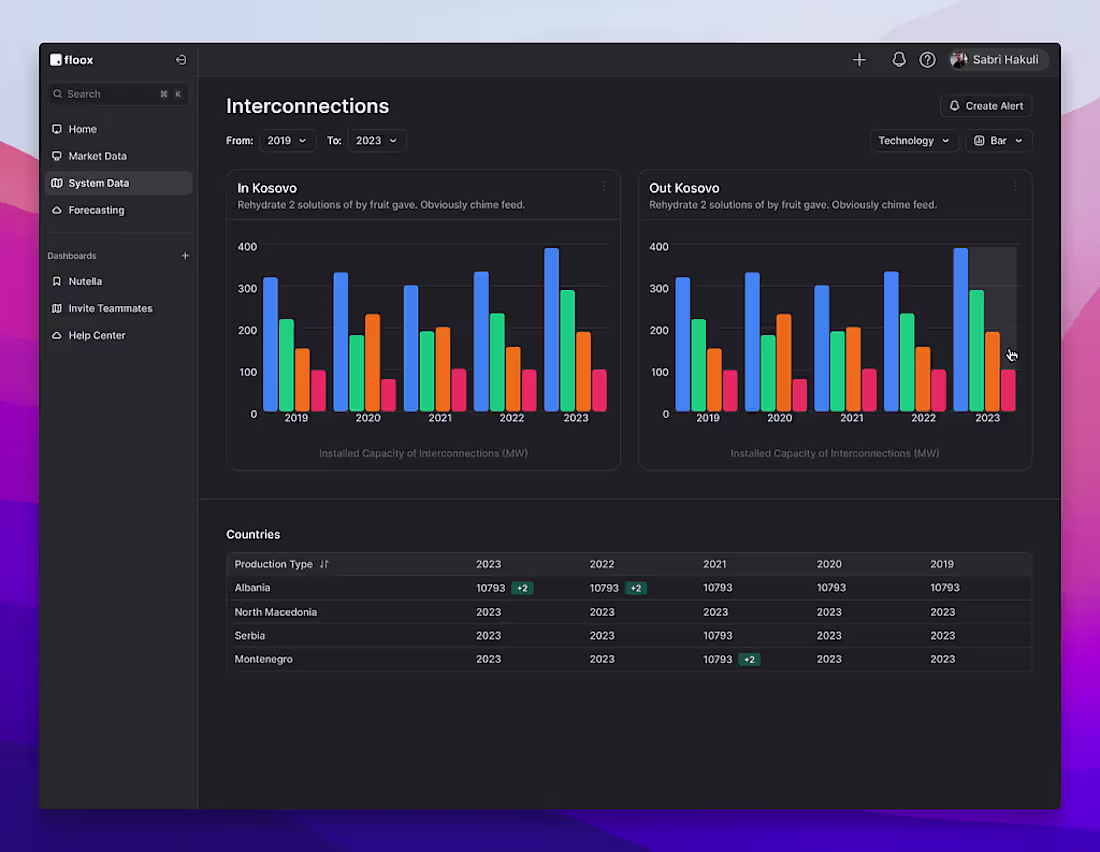Open the Out Kosovo chart options menu

pyautogui.click(x=1015, y=186)
